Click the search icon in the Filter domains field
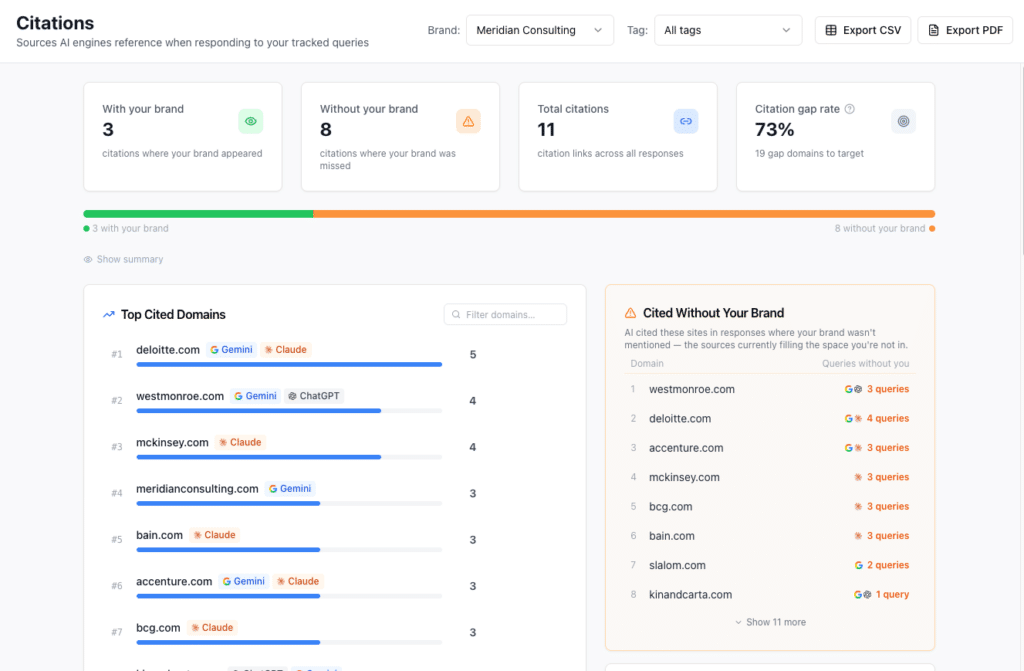Screen dimensions: 1024x671 (456, 314)
